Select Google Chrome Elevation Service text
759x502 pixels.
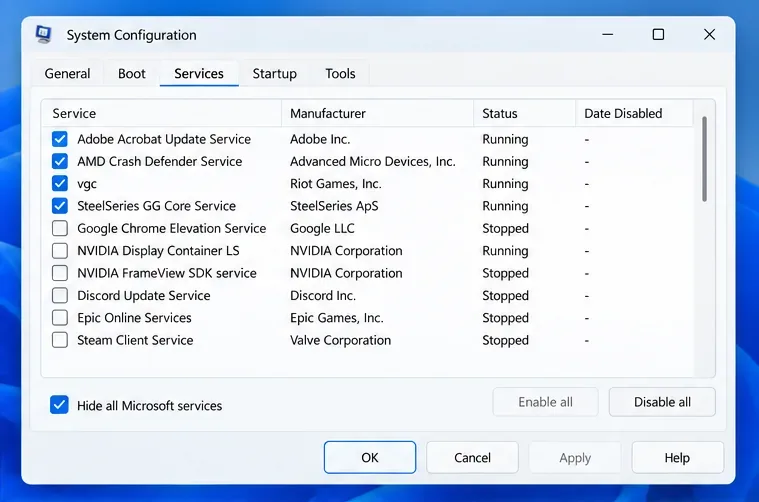pyautogui.click(x=172, y=228)
